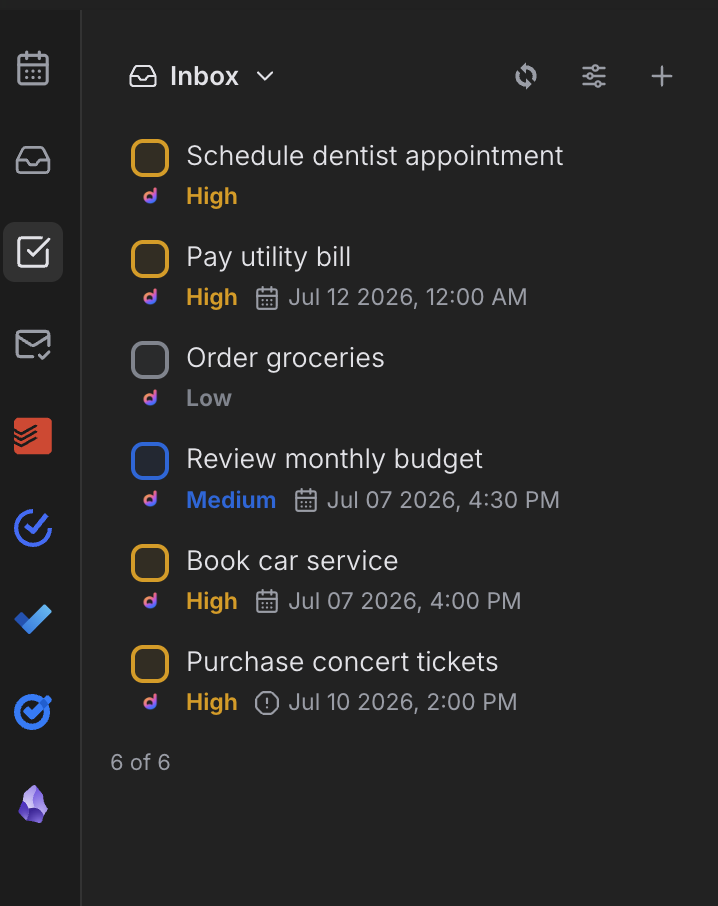Open the red Todoist integration icon
The width and height of the screenshot is (718, 906).
33,436
